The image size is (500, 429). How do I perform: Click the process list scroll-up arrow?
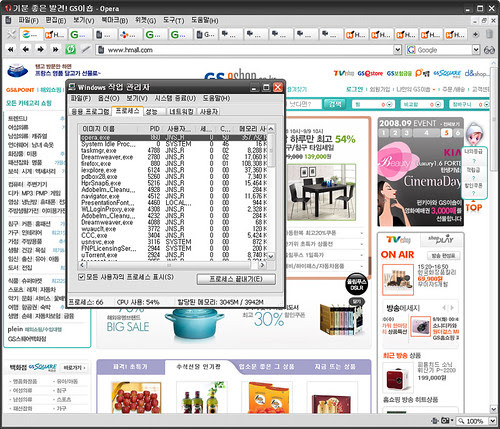(x=271, y=129)
